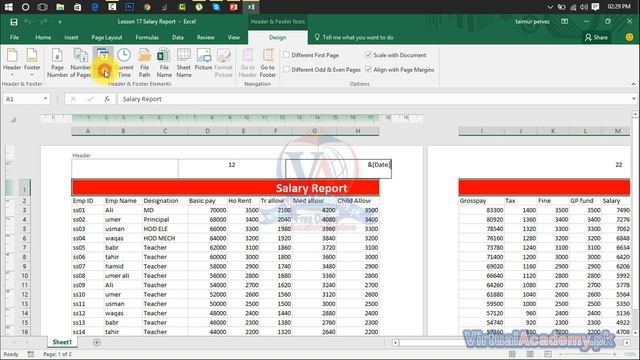Click the vertical scrollbar up arrow

(635, 114)
